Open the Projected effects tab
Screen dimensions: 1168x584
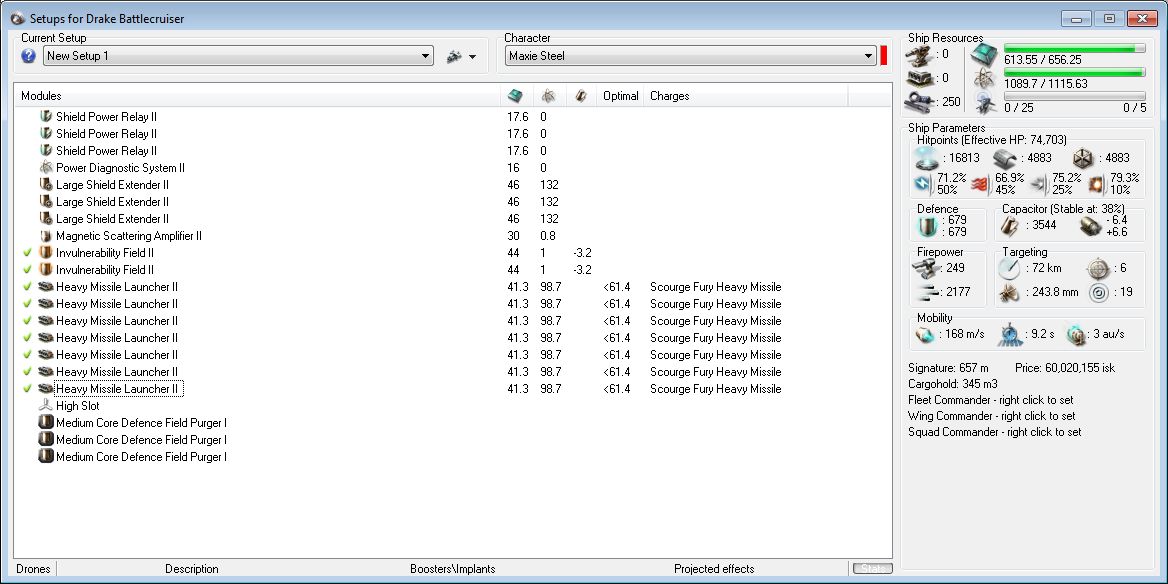pos(714,569)
